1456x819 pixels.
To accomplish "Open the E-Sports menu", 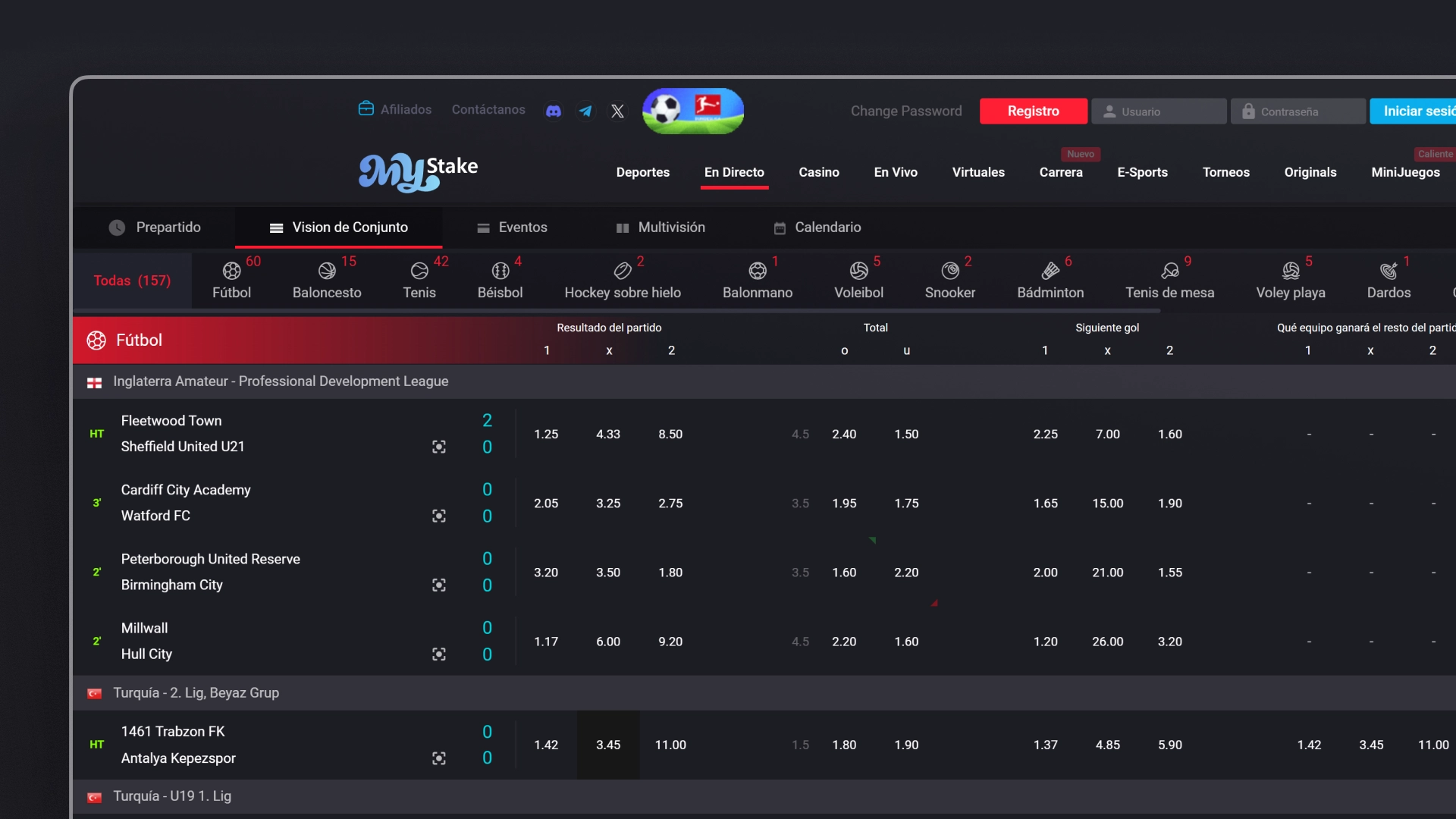I will pos(1142,172).
